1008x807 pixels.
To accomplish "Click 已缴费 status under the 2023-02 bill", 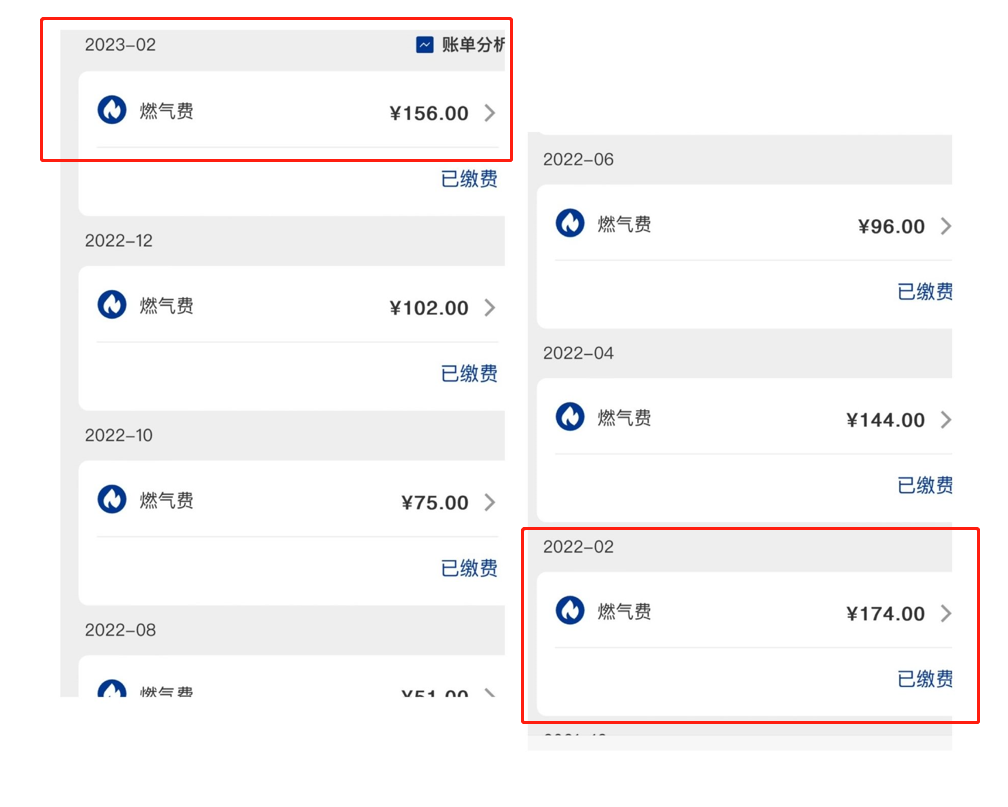I will [x=469, y=179].
